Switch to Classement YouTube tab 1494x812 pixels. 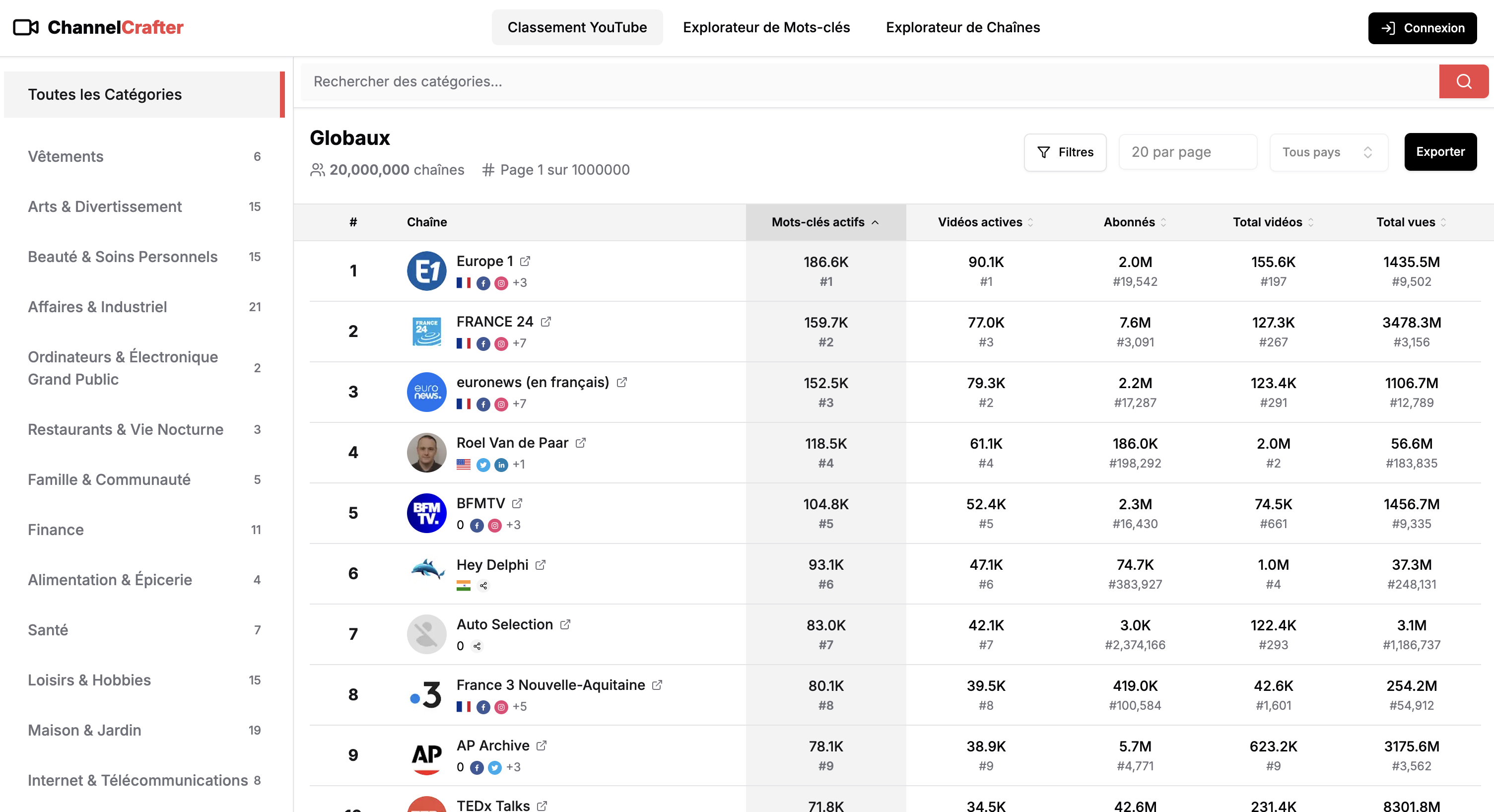coord(577,27)
